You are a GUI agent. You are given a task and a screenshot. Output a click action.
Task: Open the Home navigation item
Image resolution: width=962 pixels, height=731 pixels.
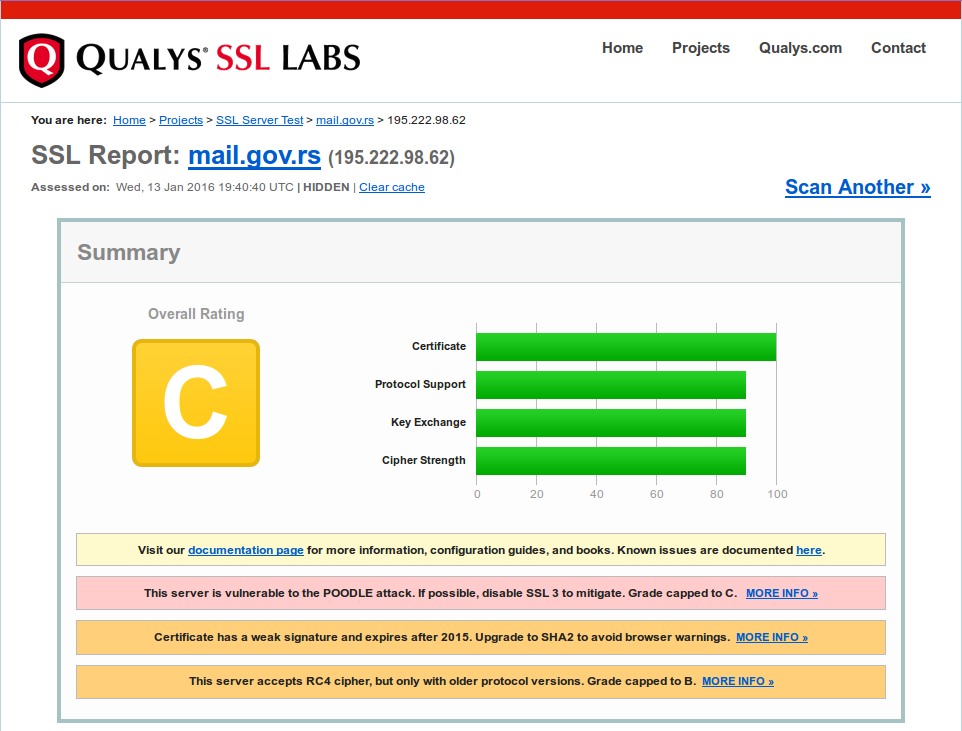pos(622,48)
